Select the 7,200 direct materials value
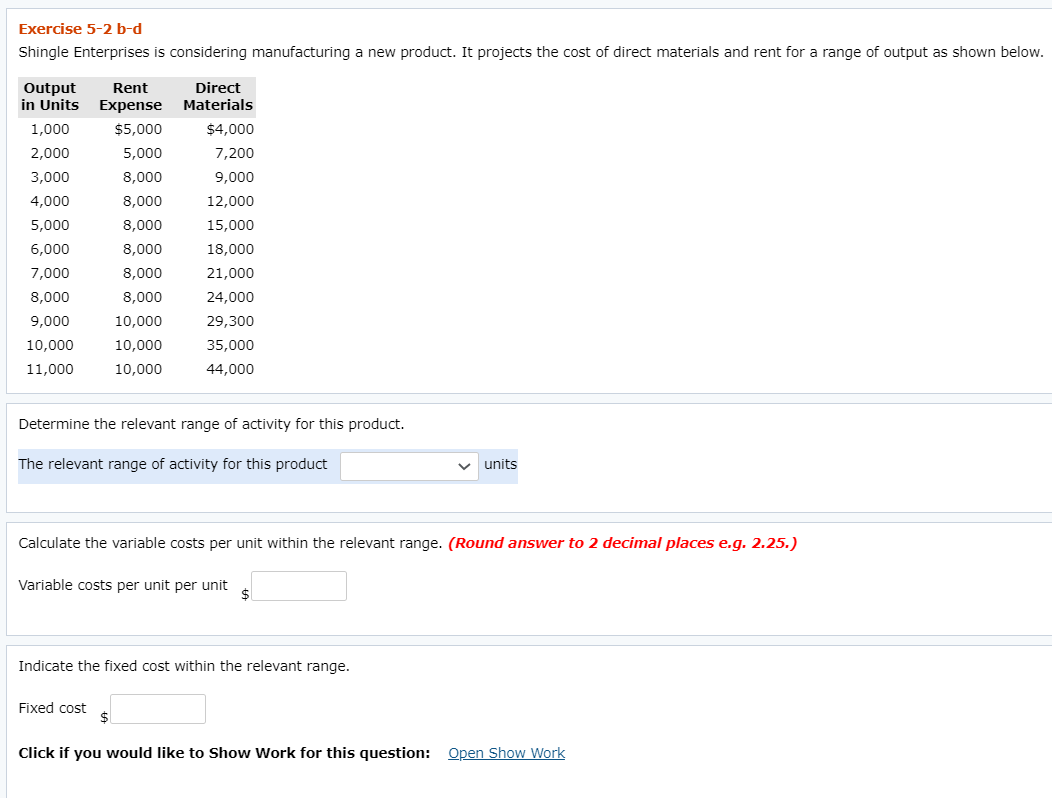1052x798 pixels. point(234,153)
